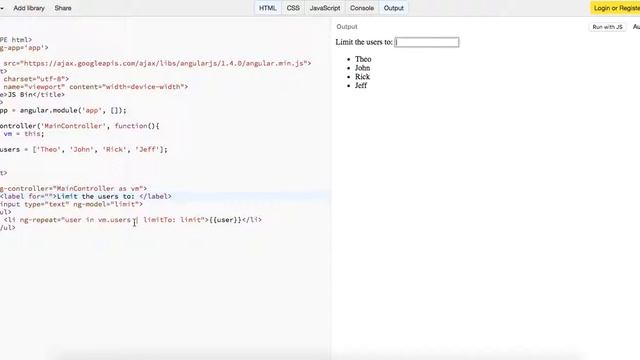Place cursor on the label 'Limit the users to' code line
Image resolution: width=640 pixels, height=360 pixels.
pos(86,196)
